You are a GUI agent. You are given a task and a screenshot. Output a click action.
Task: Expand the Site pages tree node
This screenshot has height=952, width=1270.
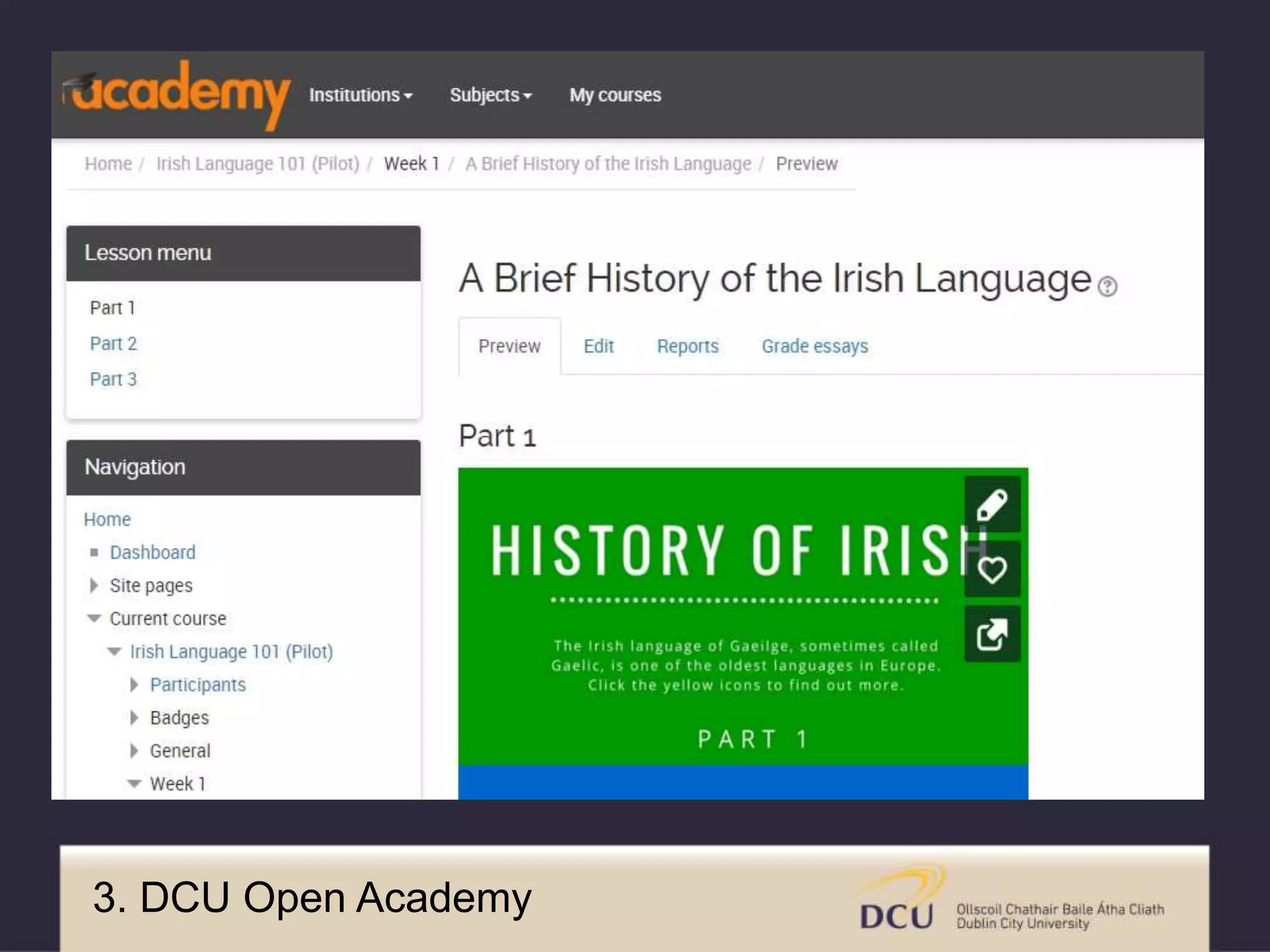(94, 585)
